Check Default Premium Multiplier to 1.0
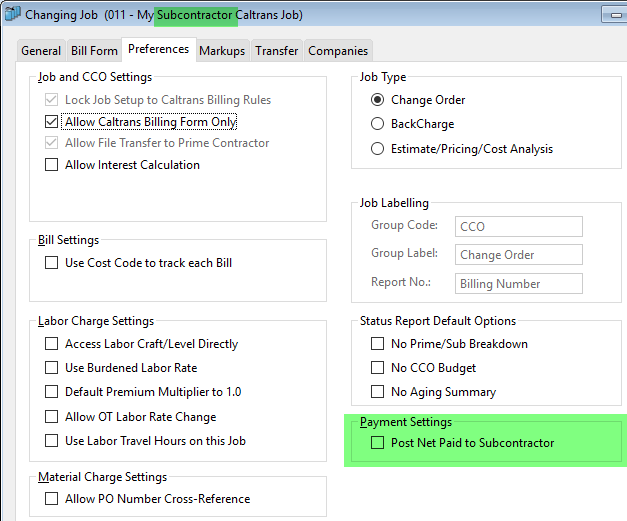Viewport: 627px width, 521px height. [x=52, y=392]
